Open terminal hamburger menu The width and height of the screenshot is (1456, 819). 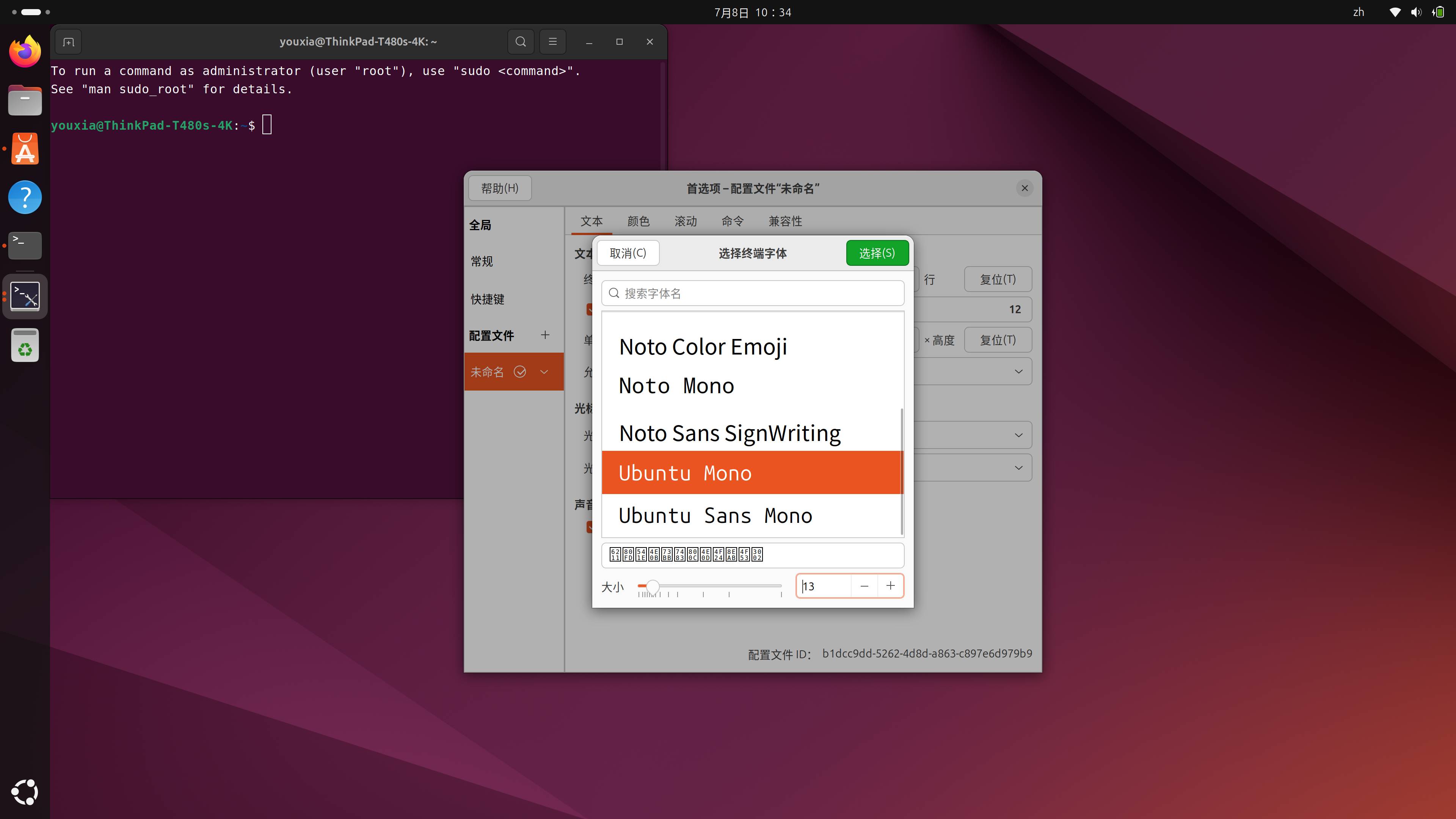click(x=553, y=42)
